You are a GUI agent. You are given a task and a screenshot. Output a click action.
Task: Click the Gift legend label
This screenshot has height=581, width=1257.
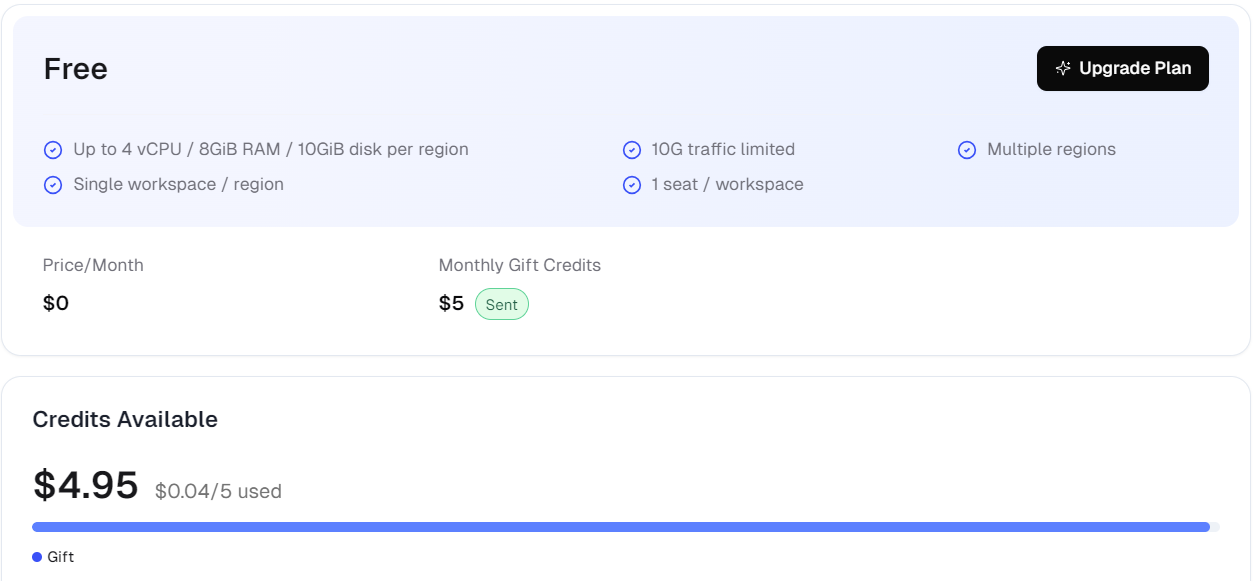tap(61, 557)
